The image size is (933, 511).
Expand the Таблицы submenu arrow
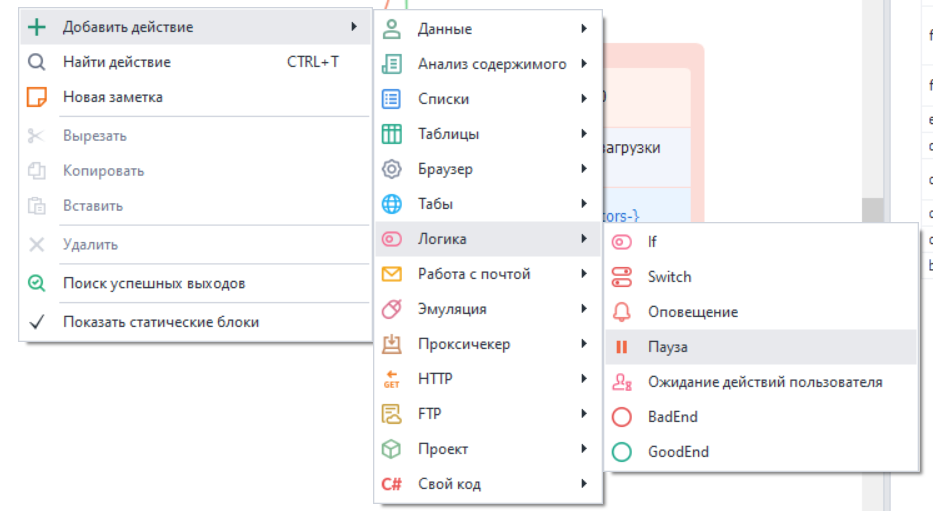583,134
